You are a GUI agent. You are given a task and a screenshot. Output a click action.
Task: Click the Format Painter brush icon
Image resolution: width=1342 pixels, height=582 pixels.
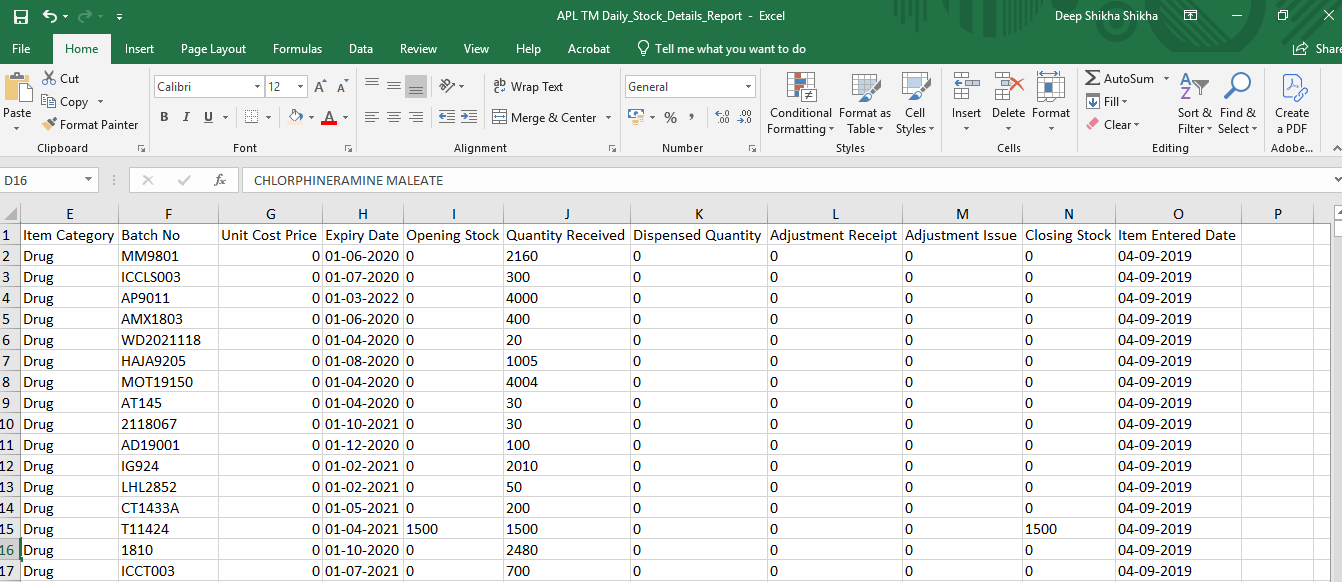tap(49, 125)
